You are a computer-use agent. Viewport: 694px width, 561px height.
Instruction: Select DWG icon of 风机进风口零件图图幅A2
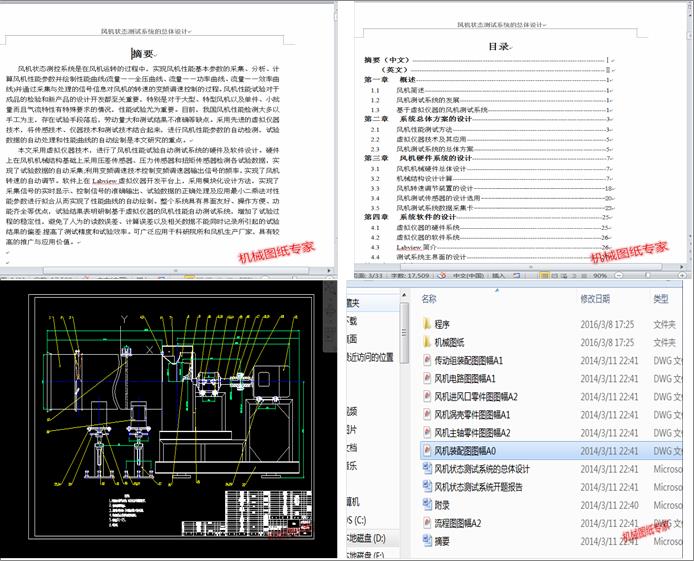(427, 396)
